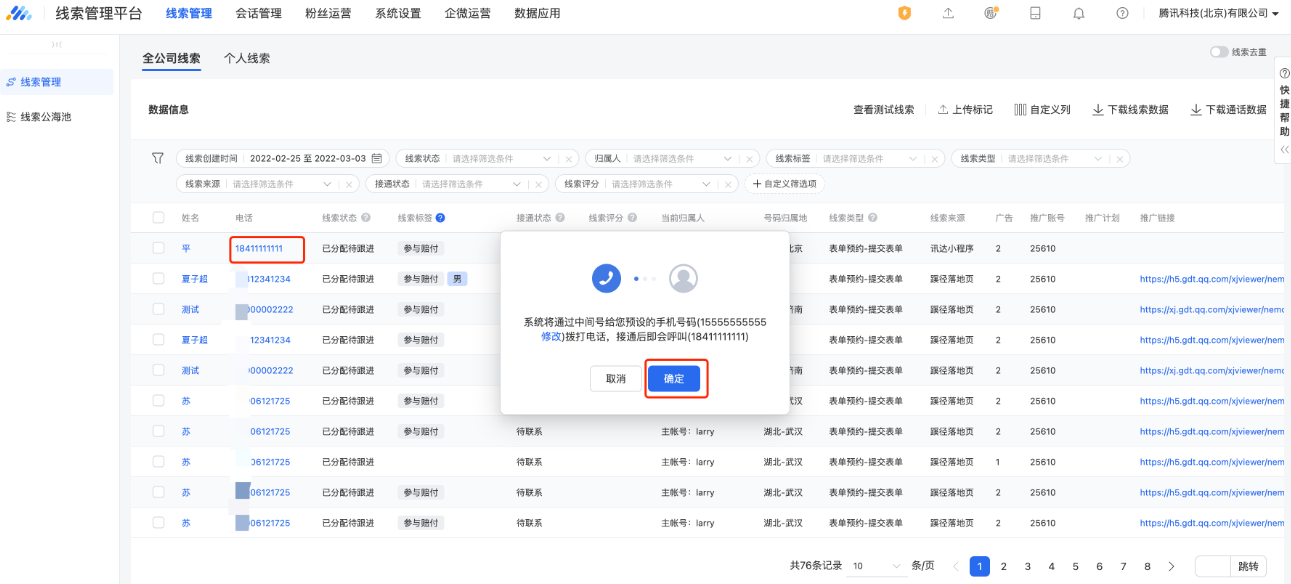Click the 确定 button in call dialog
The height and width of the screenshot is (584, 1291).
click(x=674, y=379)
